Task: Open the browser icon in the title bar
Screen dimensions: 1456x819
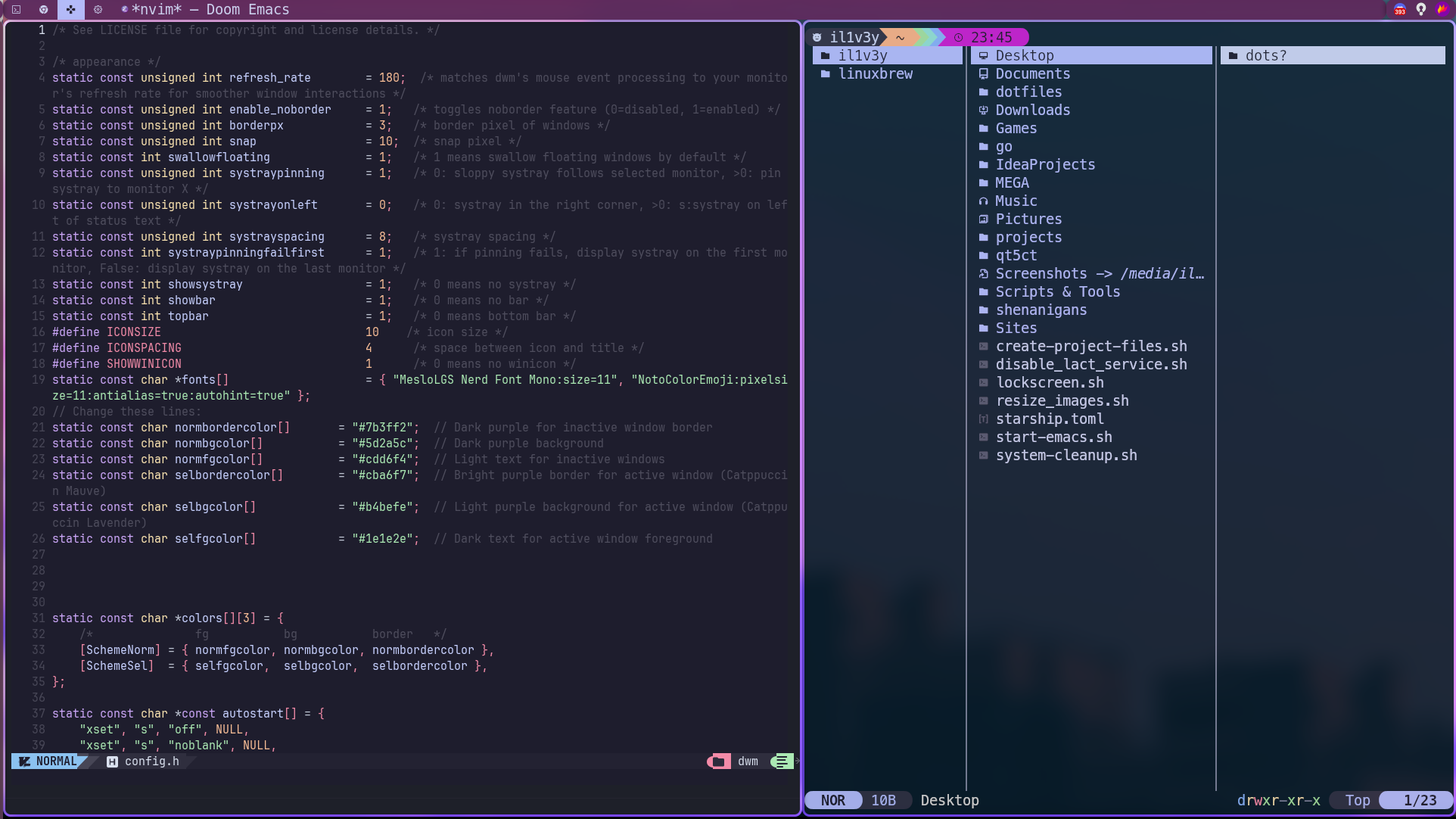Action: (43, 10)
